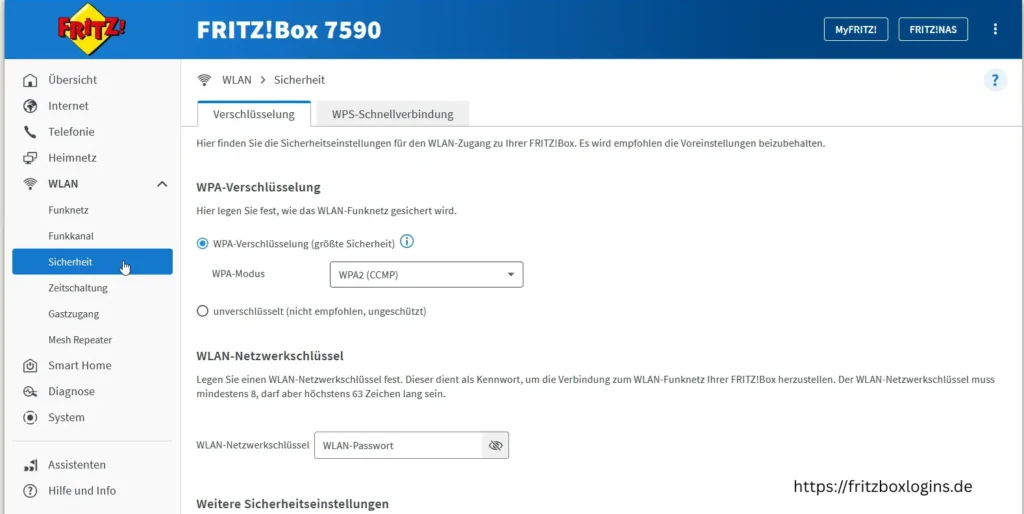Image resolution: width=1024 pixels, height=514 pixels.
Task: Switch to Verschlüsselung tab
Action: coord(253,114)
